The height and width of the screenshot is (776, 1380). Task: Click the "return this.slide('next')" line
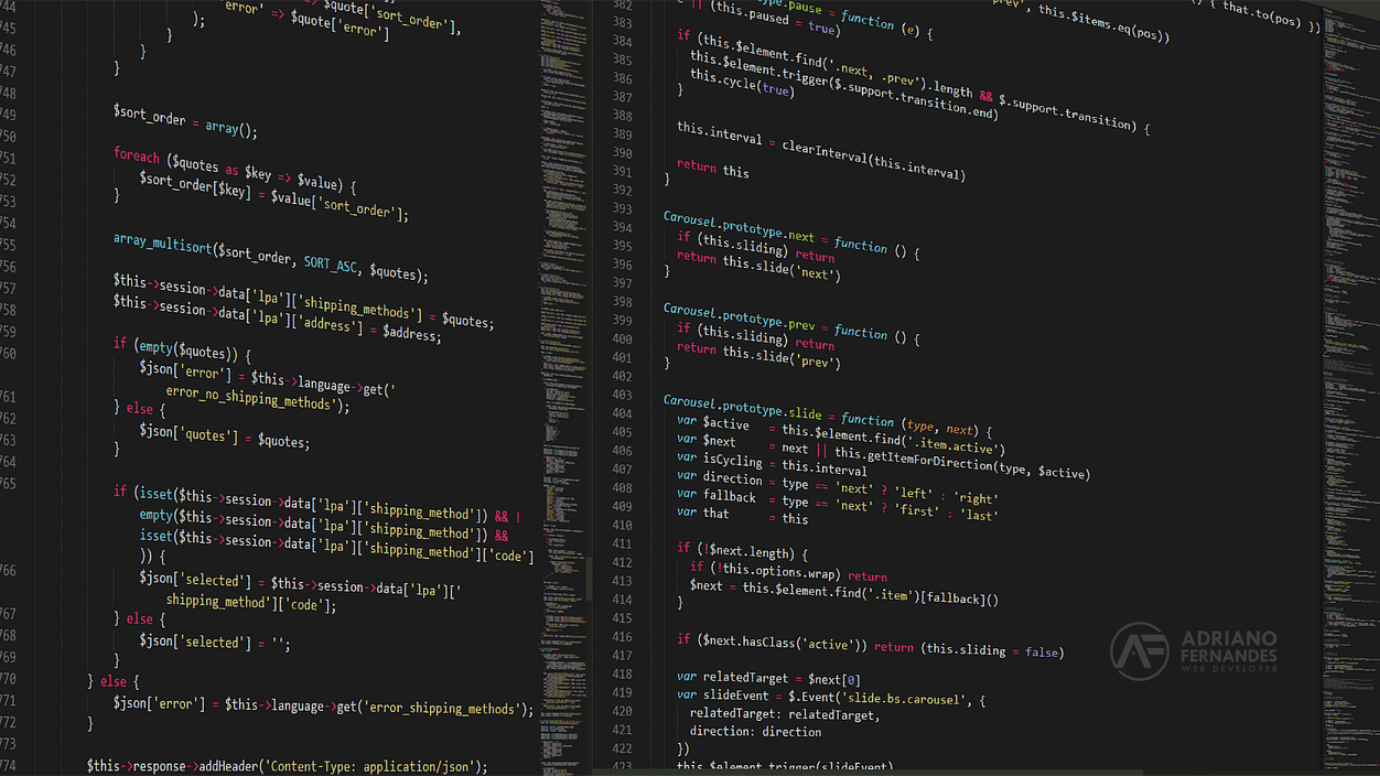pos(759,265)
